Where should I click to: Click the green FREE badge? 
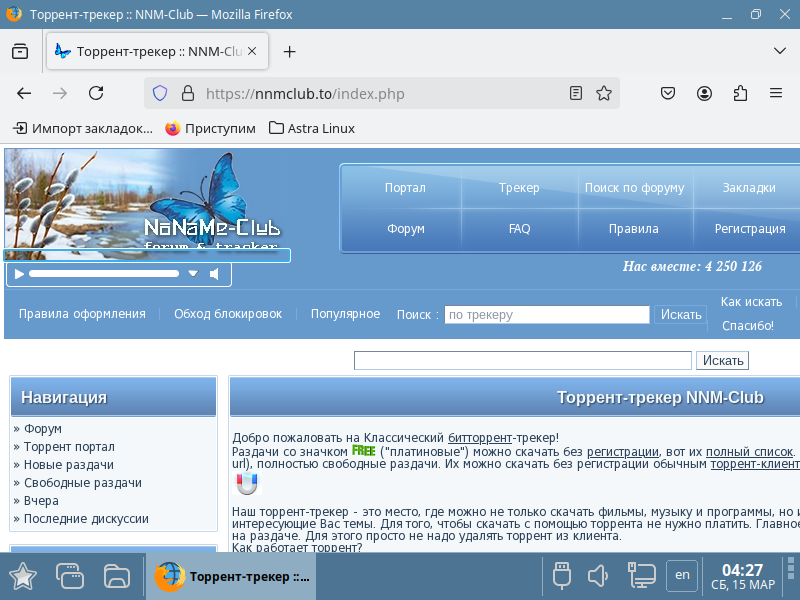point(363,451)
